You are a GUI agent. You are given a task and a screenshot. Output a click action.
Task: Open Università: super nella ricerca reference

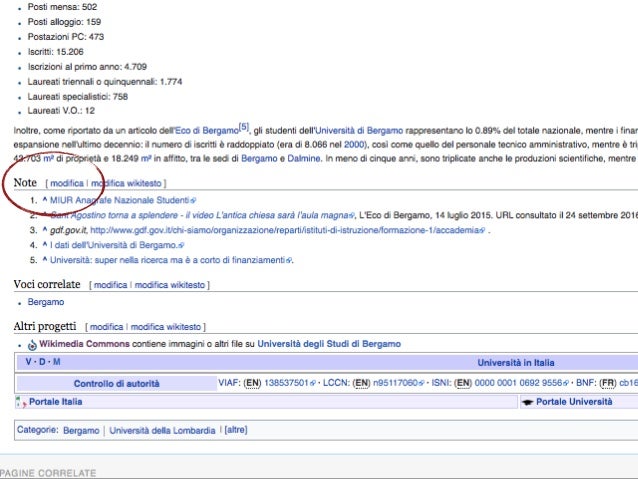[170, 260]
